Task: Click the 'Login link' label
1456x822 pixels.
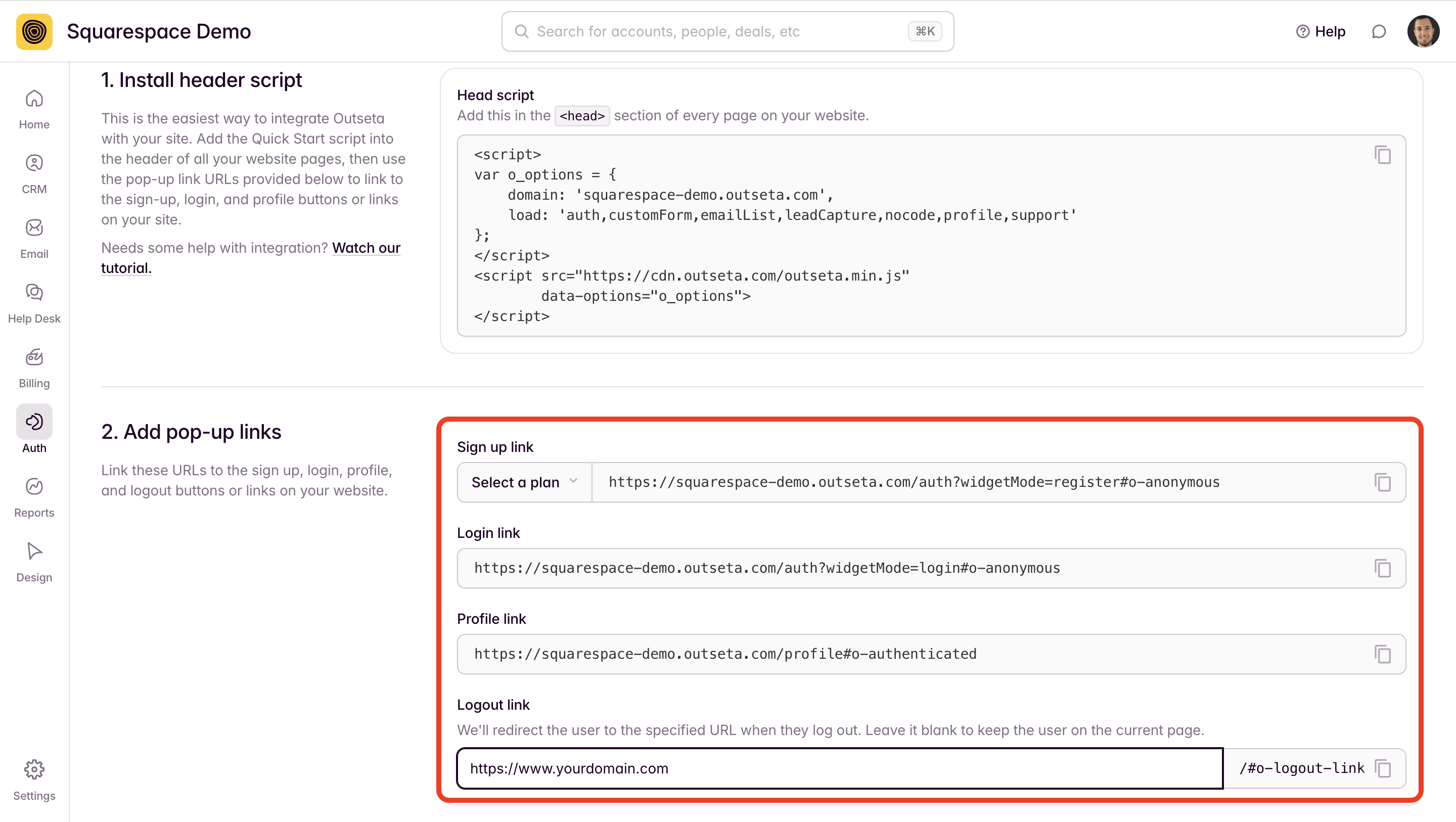Action: (488, 533)
